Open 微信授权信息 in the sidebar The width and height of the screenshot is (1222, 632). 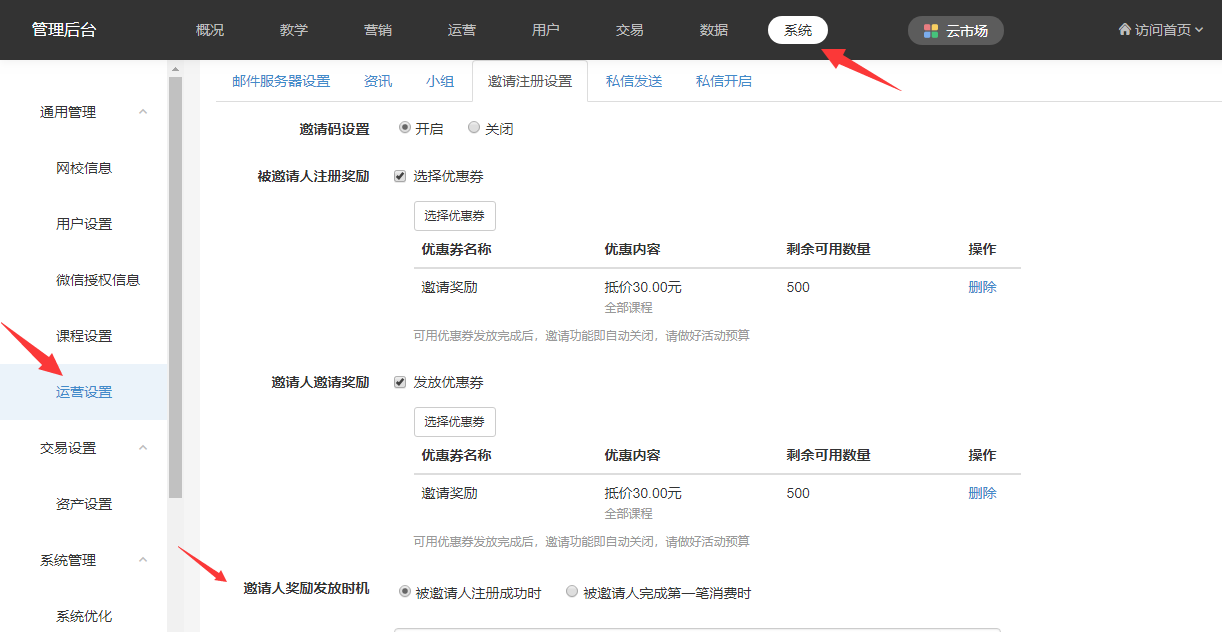tap(98, 280)
